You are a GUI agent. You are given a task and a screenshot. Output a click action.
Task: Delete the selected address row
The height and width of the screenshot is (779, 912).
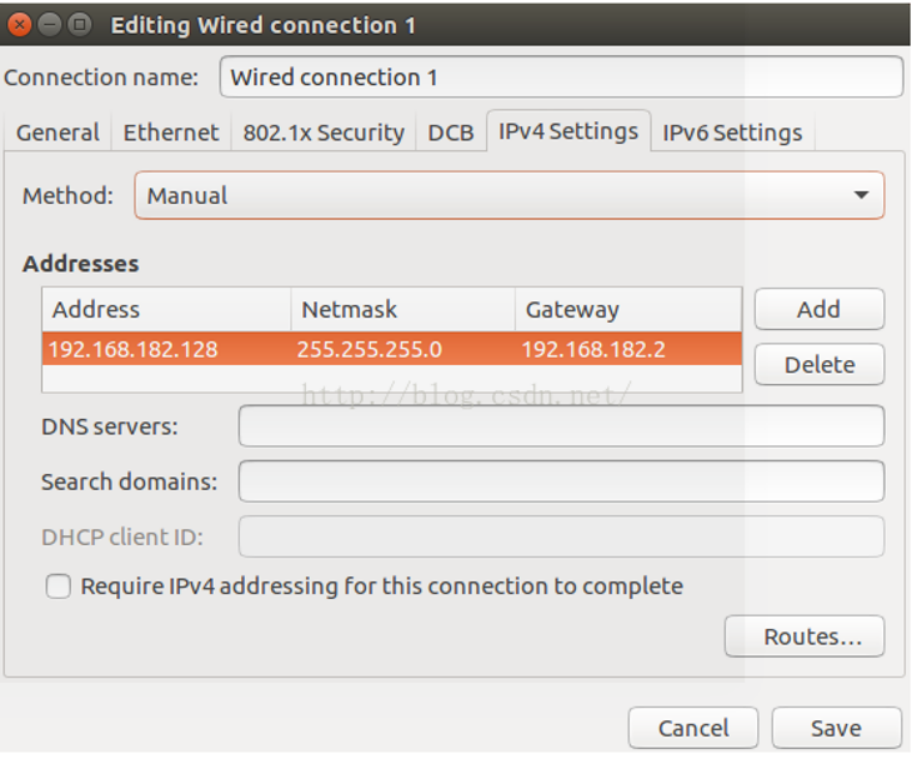tap(819, 365)
